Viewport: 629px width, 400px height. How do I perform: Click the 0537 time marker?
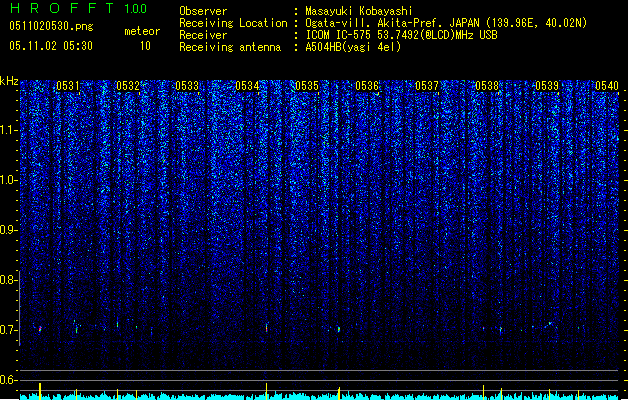point(427,86)
